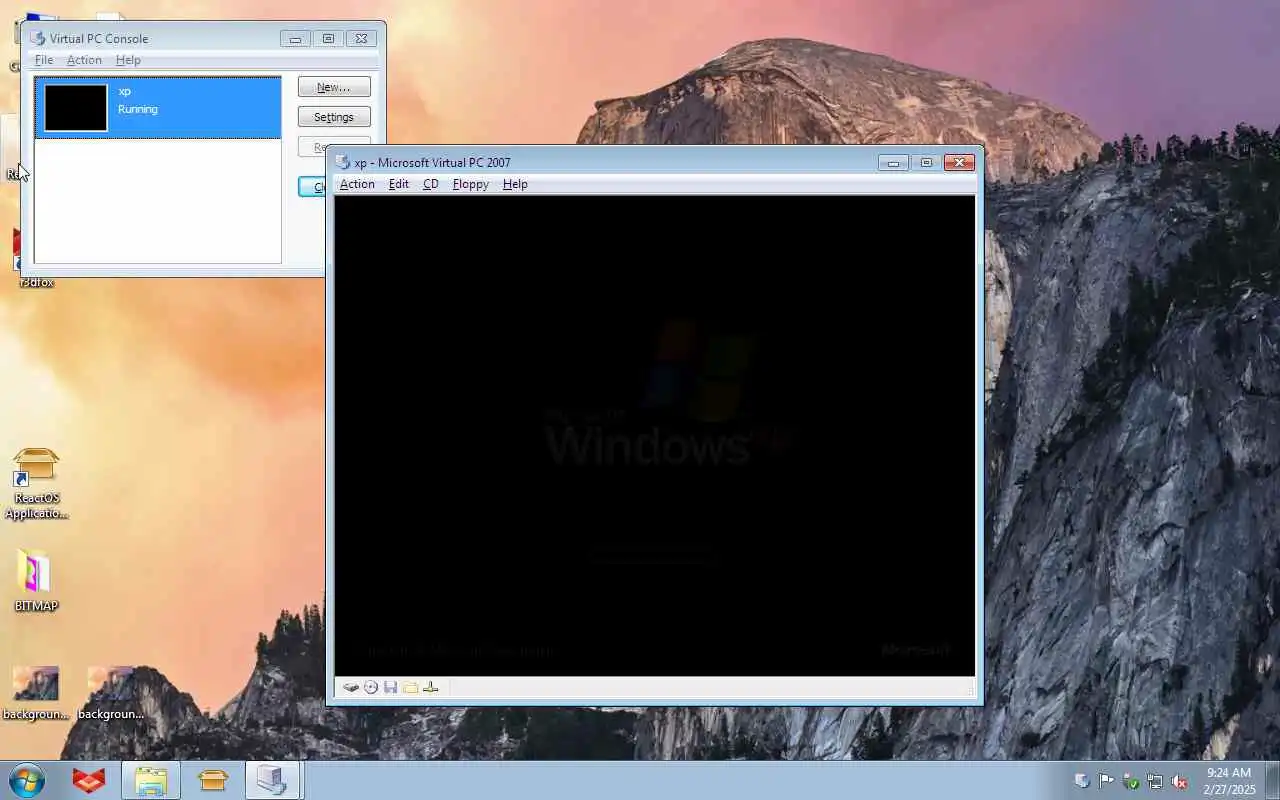The height and width of the screenshot is (800, 1280).
Task: Open the Help menu in xp Virtual PC window
Action: click(515, 184)
